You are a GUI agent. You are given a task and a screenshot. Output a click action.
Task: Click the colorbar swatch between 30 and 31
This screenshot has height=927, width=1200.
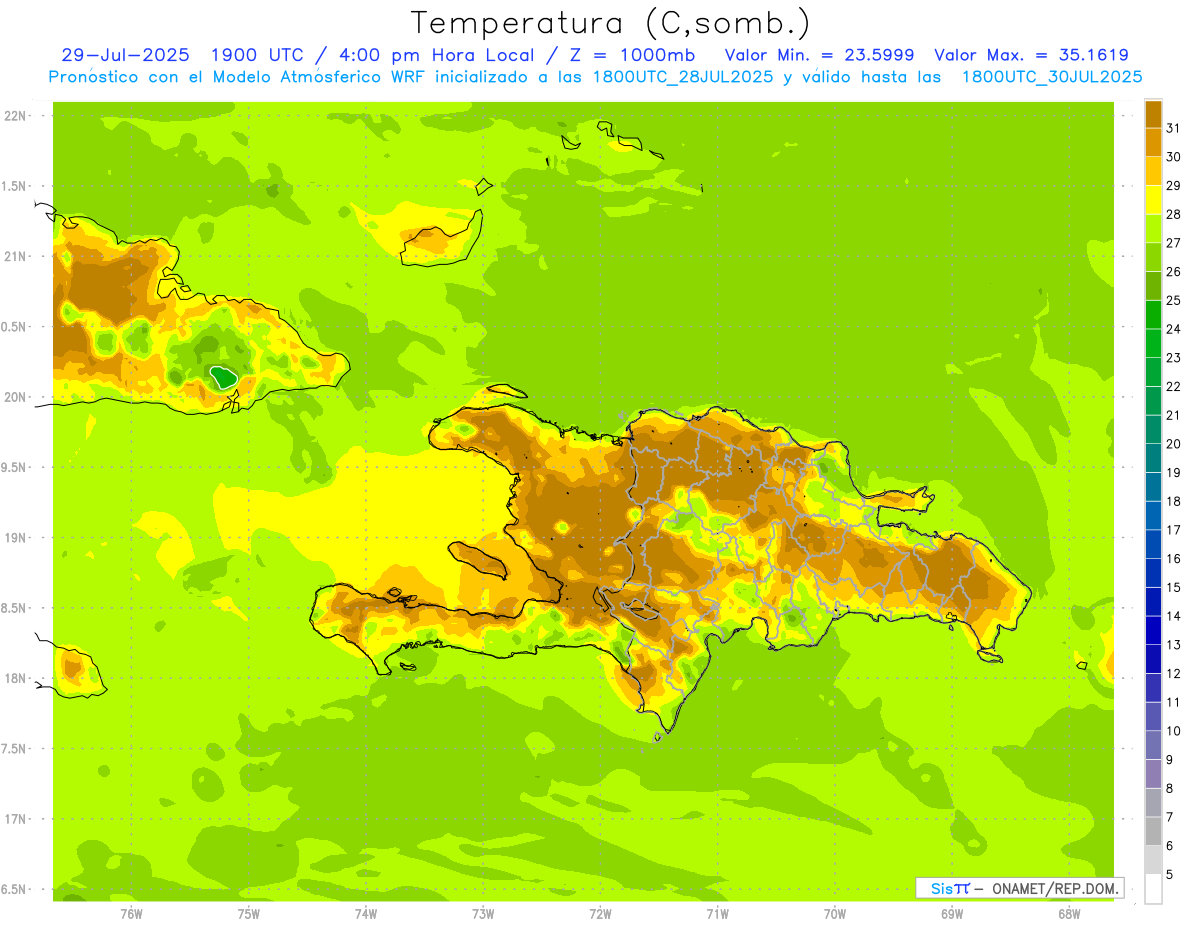[1153, 142]
